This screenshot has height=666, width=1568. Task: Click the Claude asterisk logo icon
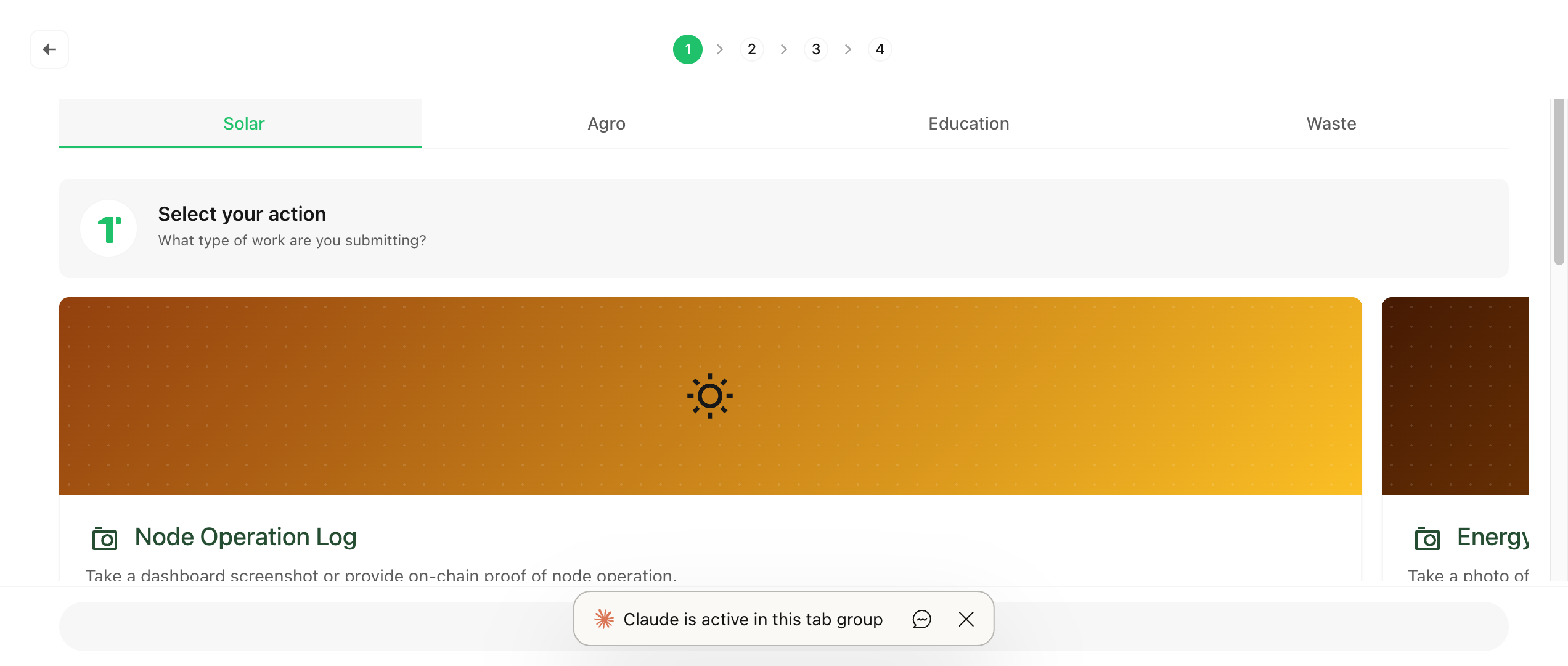(x=604, y=619)
